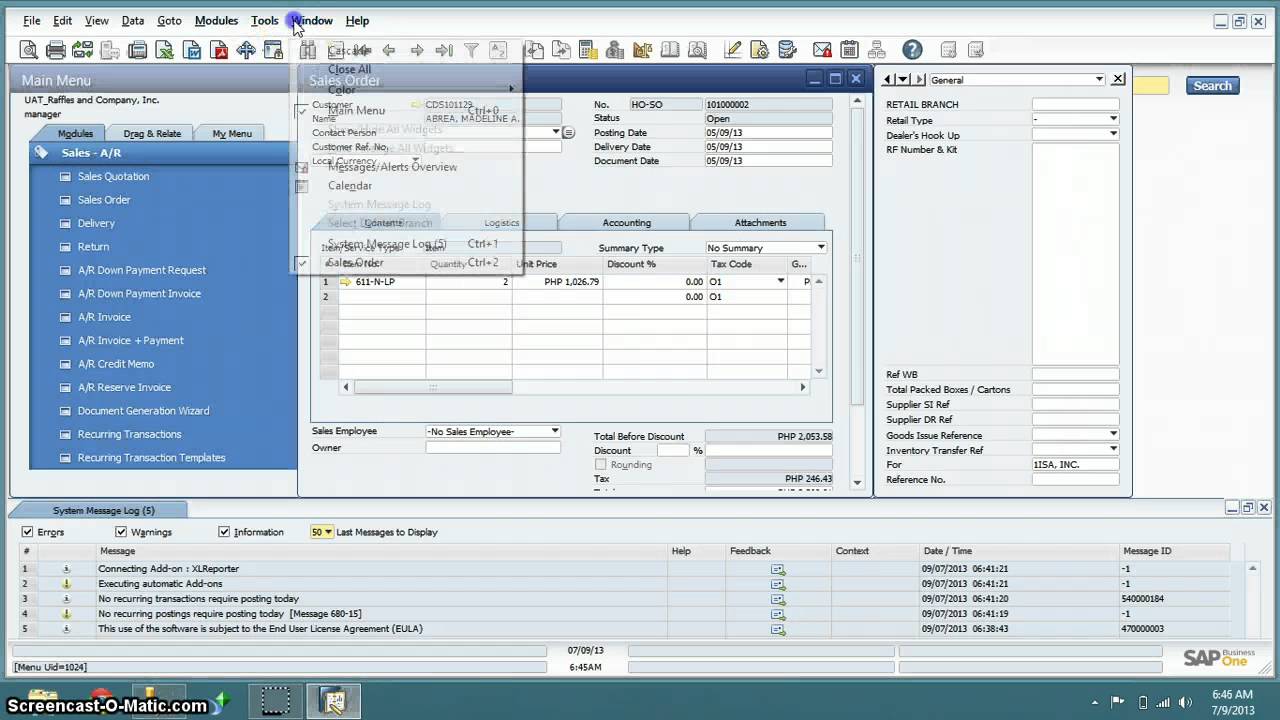Image resolution: width=1280 pixels, height=720 pixels.
Task: Open Delivery from Main Menu
Action: pyautogui.click(x=96, y=224)
